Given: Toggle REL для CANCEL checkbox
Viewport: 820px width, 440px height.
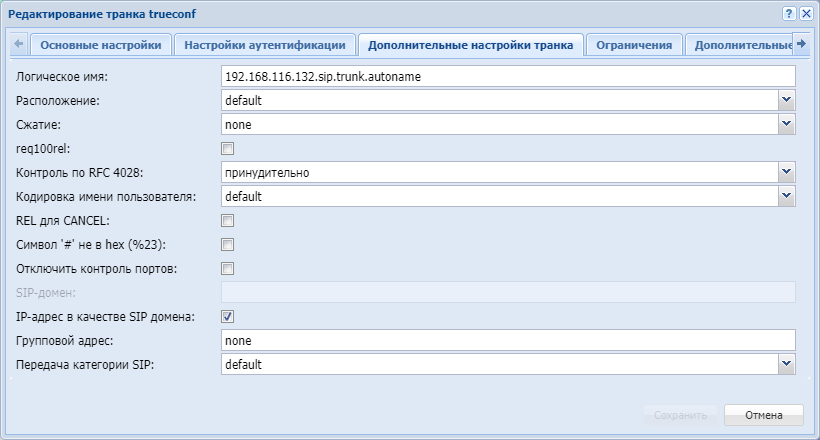Looking at the screenshot, I should coord(228,220).
